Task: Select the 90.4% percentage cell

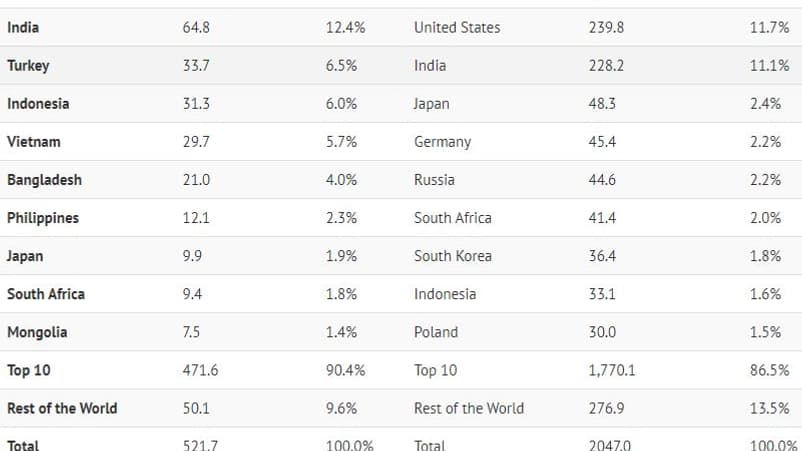Action: tap(345, 370)
